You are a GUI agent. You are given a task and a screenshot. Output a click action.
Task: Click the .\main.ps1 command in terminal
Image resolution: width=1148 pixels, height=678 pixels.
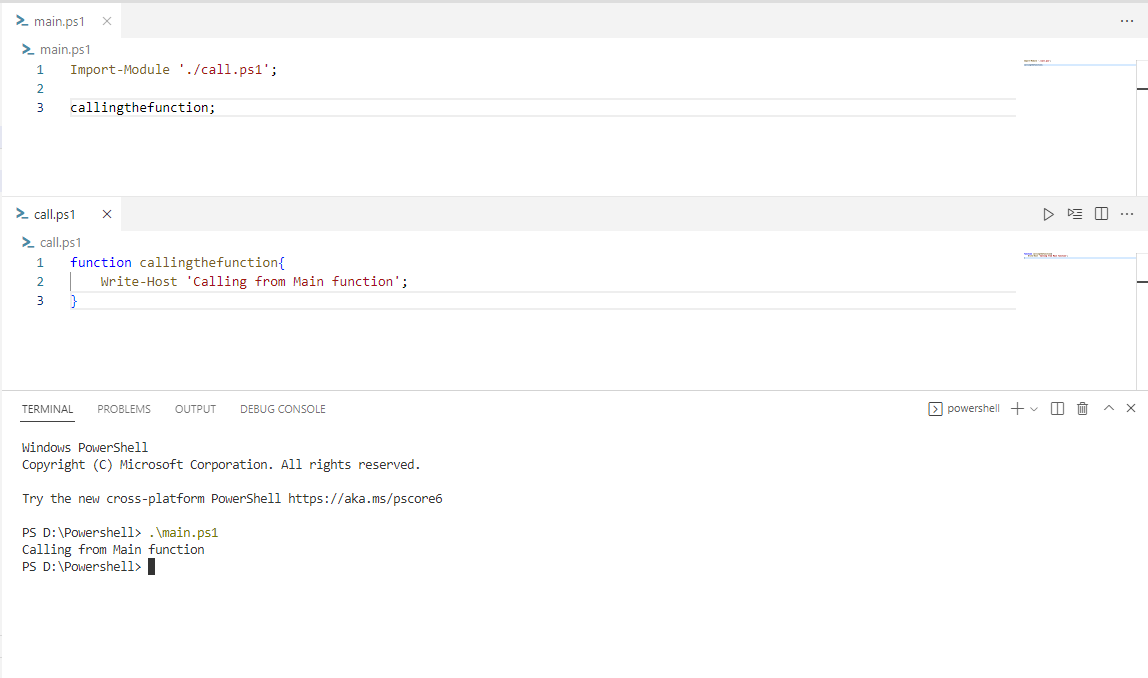(183, 533)
